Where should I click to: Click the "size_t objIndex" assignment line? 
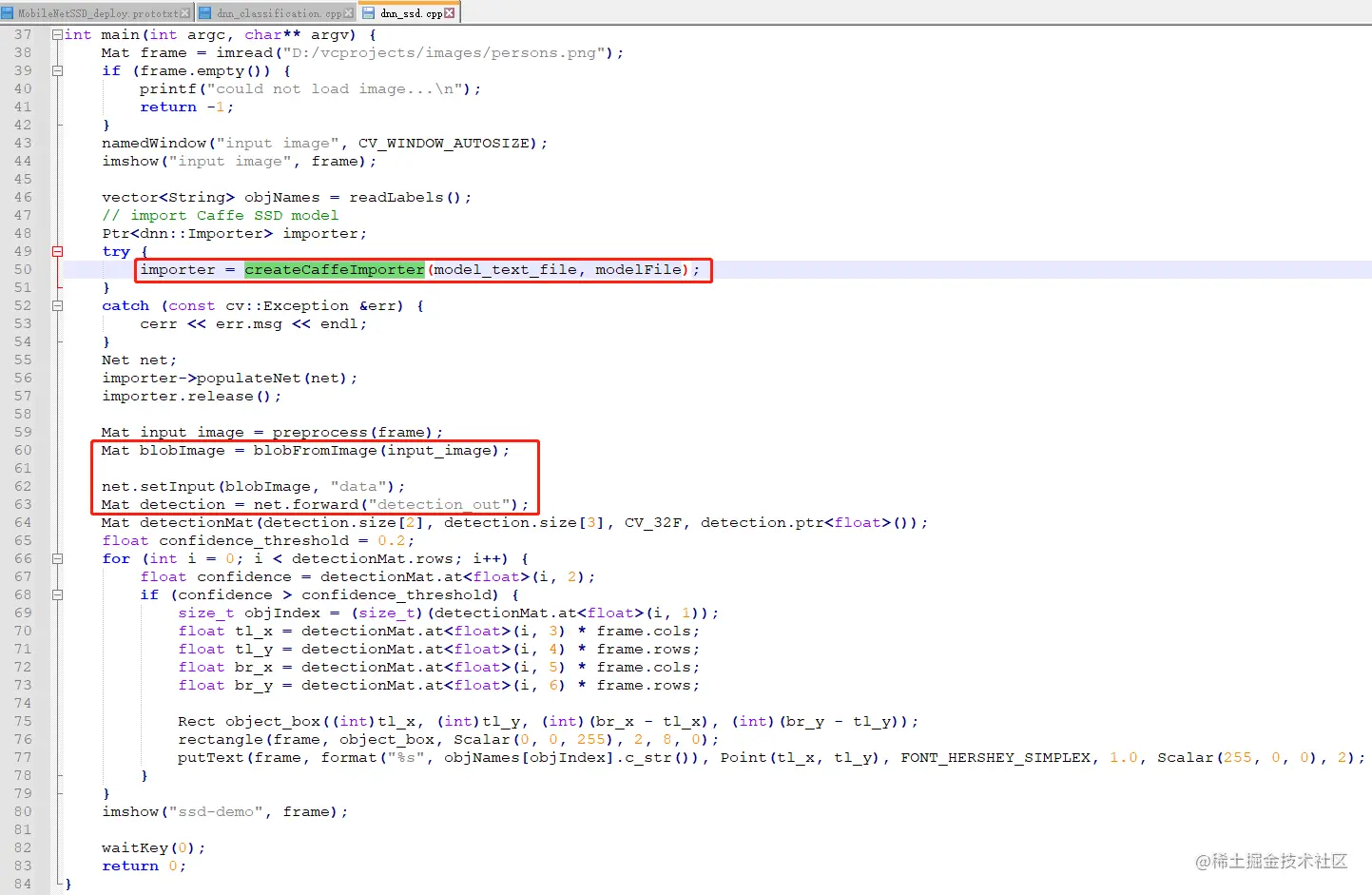point(449,613)
